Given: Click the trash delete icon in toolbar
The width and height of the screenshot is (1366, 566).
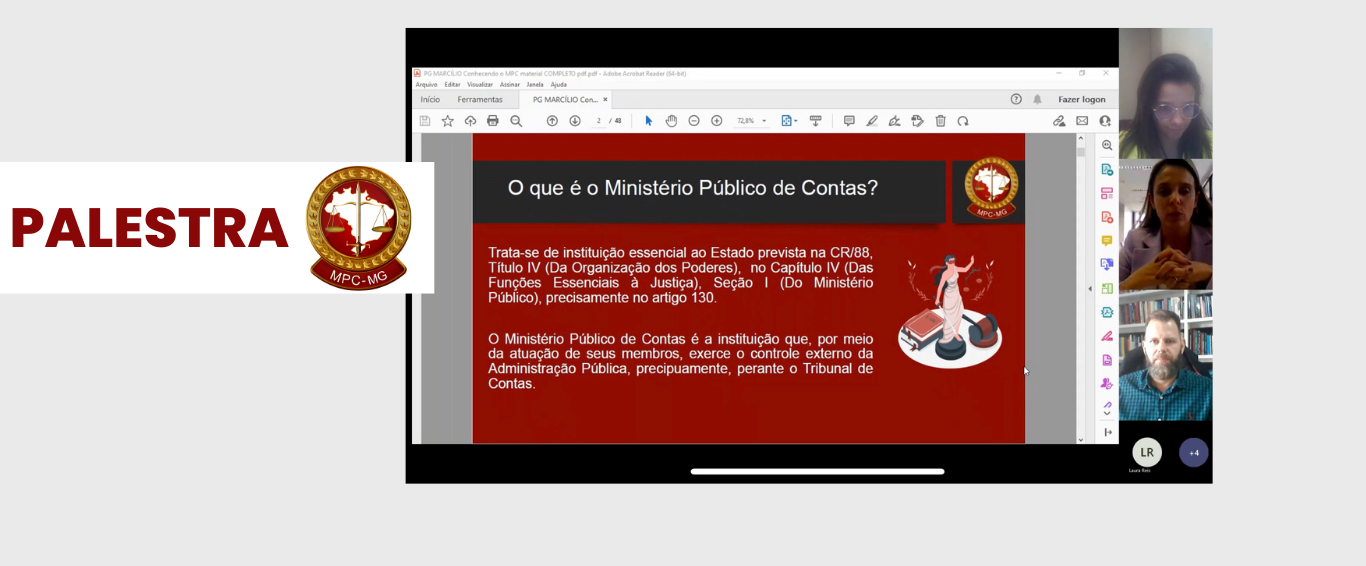Looking at the screenshot, I should [940, 121].
